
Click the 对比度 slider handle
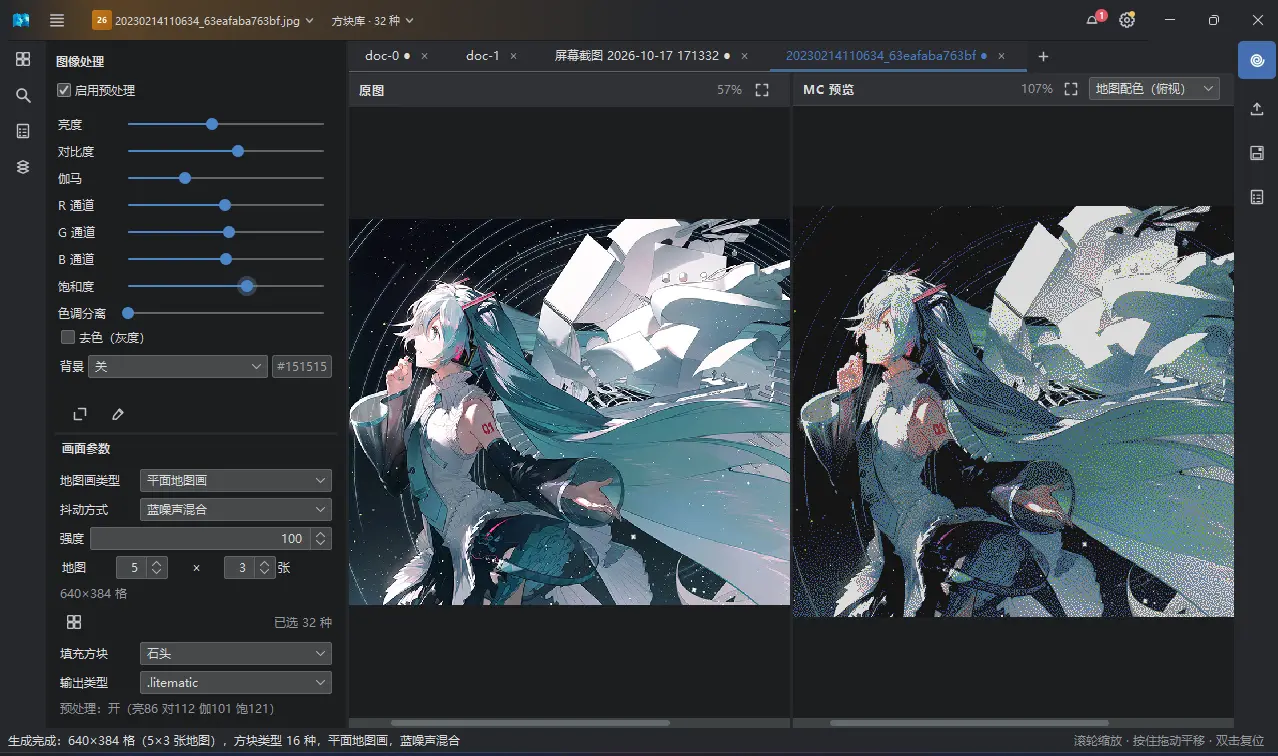[x=237, y=151]
